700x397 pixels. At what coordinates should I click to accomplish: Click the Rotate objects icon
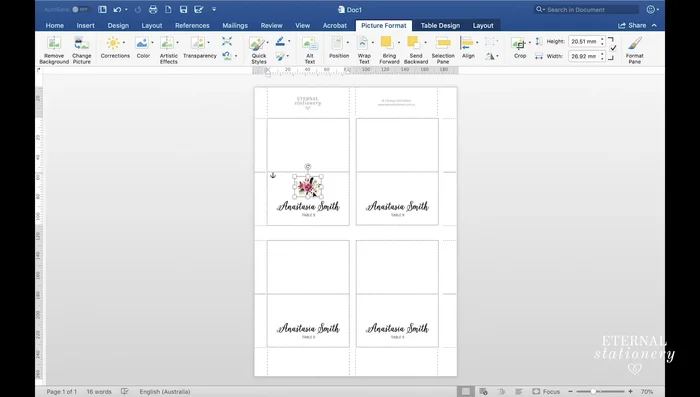pyautogui.click(x=490, y=56)
